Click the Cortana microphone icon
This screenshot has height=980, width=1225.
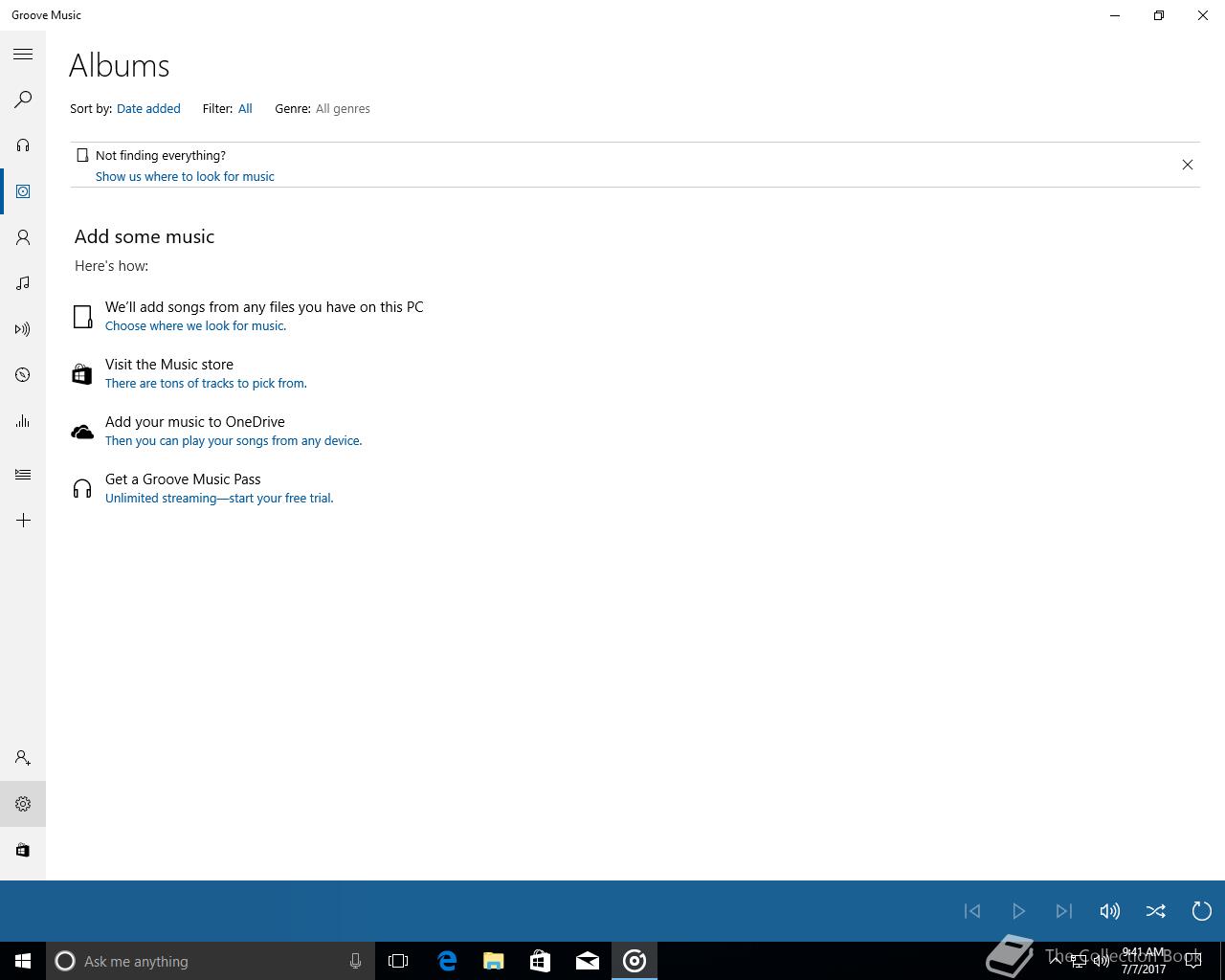point(355,961)
